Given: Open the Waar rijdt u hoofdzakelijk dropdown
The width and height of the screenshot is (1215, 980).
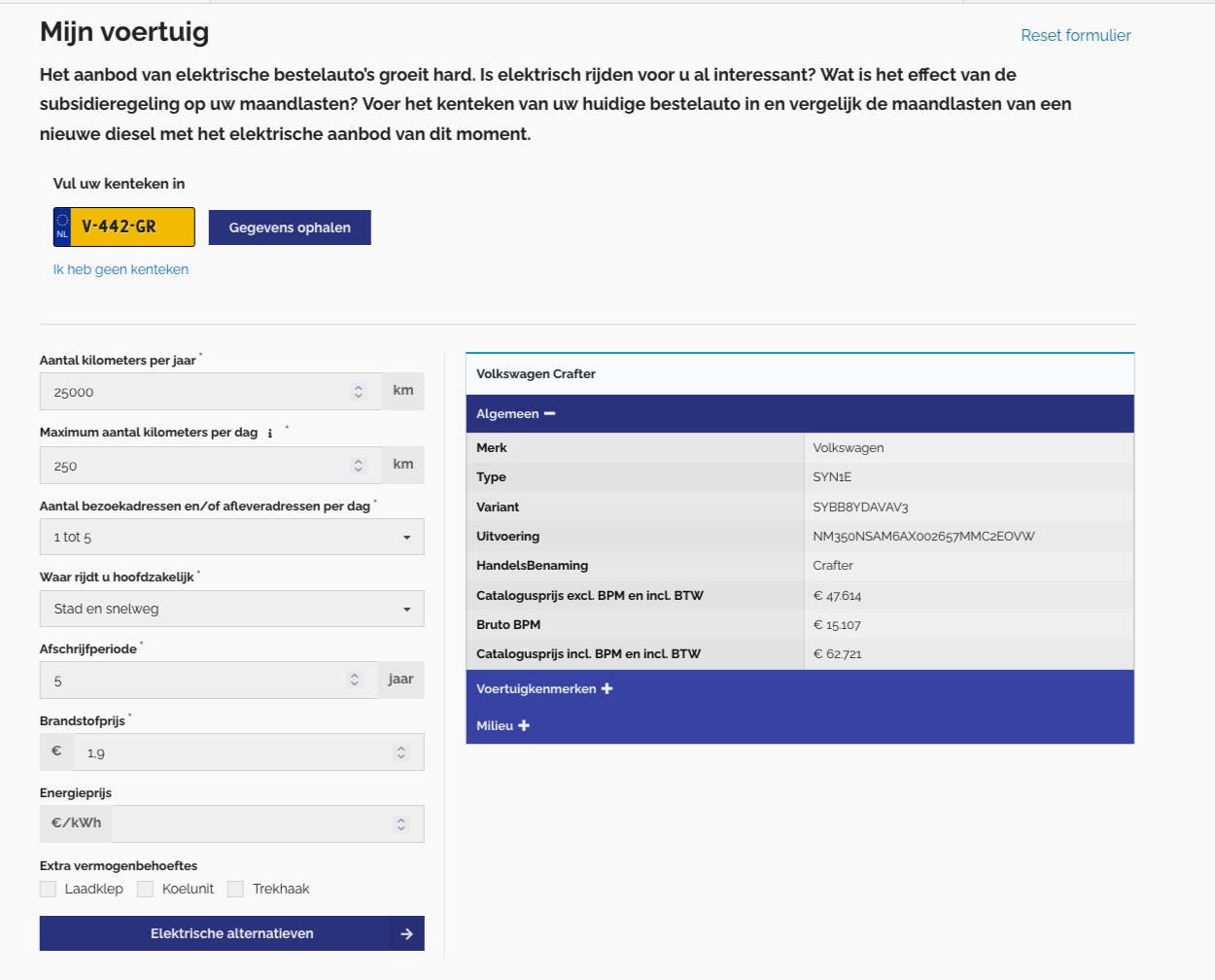Looking at the screenshot, I should (231, 609).
